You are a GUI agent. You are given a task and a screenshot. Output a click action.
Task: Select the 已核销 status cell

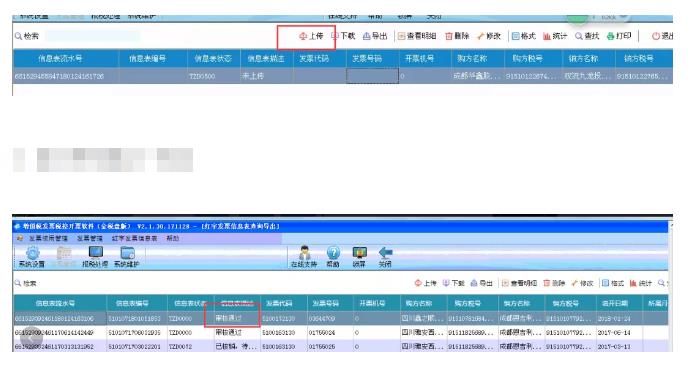pyautogui.click(x=237, y=346)
